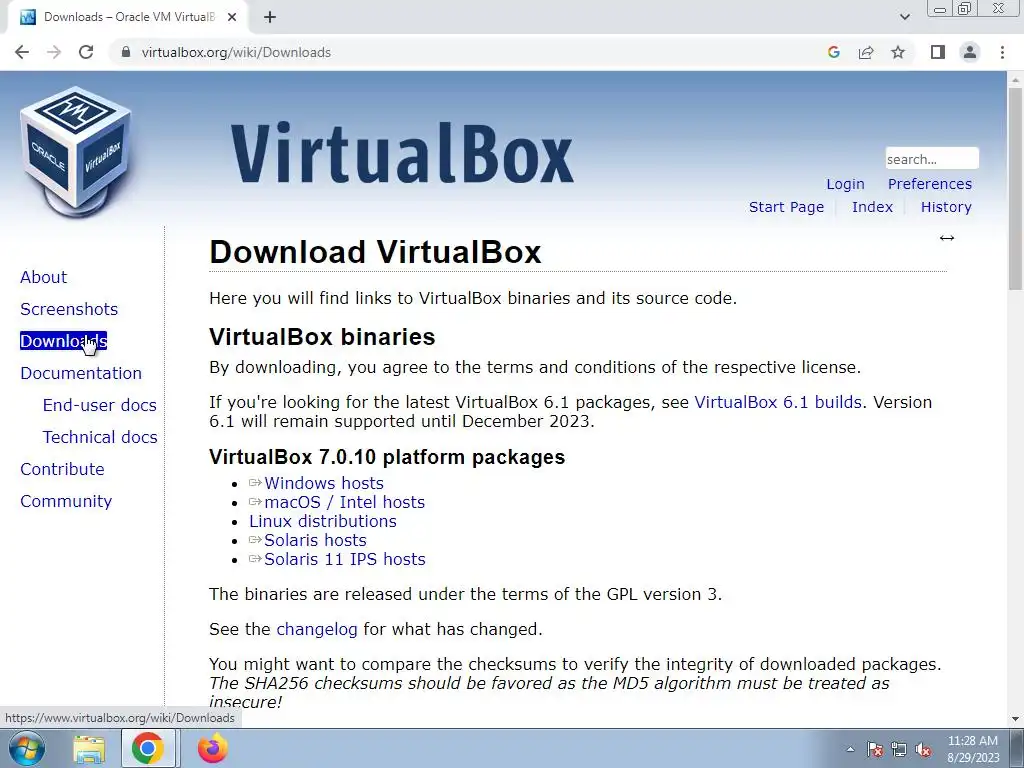
Task: Click the site search box
Action: 932,159
